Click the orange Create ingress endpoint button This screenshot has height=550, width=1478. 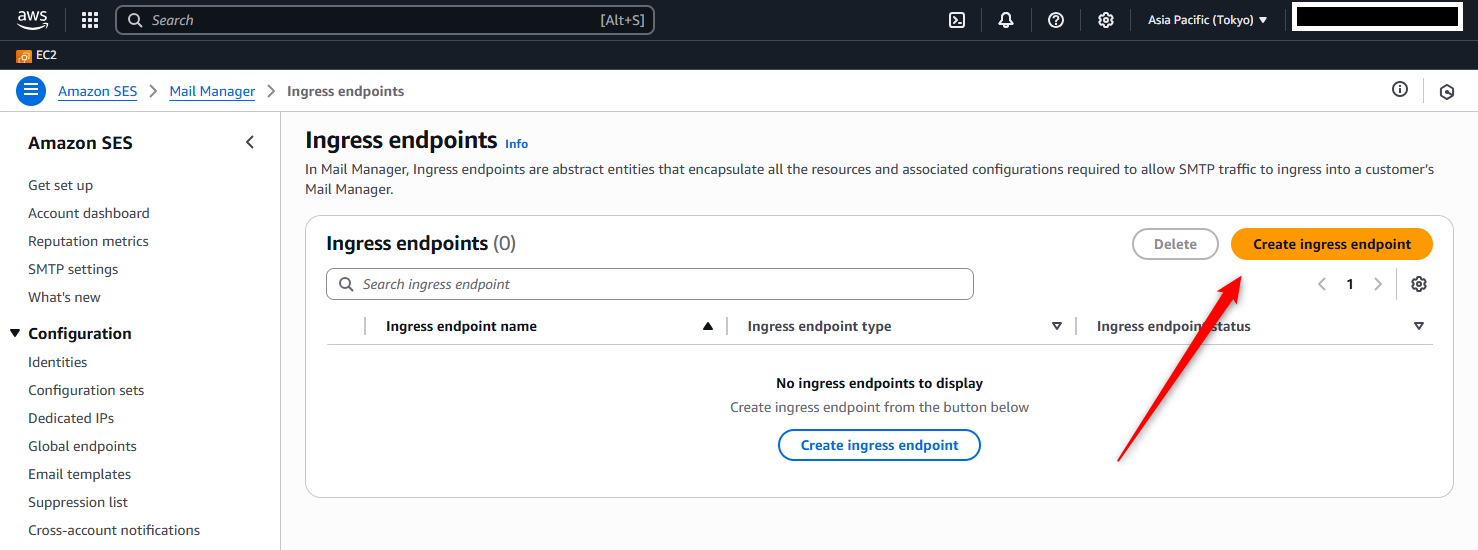coord(1331,244)
